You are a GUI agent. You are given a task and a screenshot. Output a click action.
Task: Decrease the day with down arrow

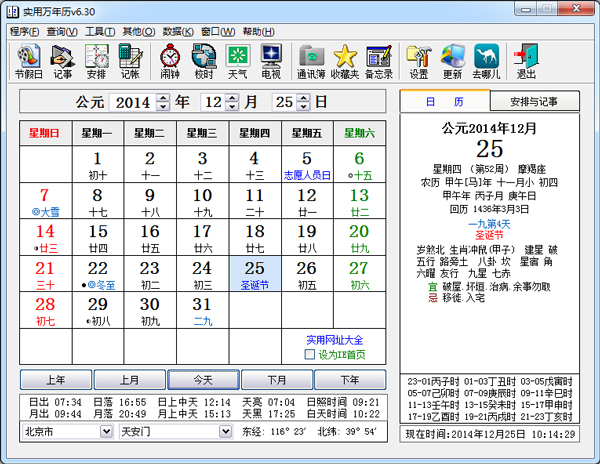(303, 106)
